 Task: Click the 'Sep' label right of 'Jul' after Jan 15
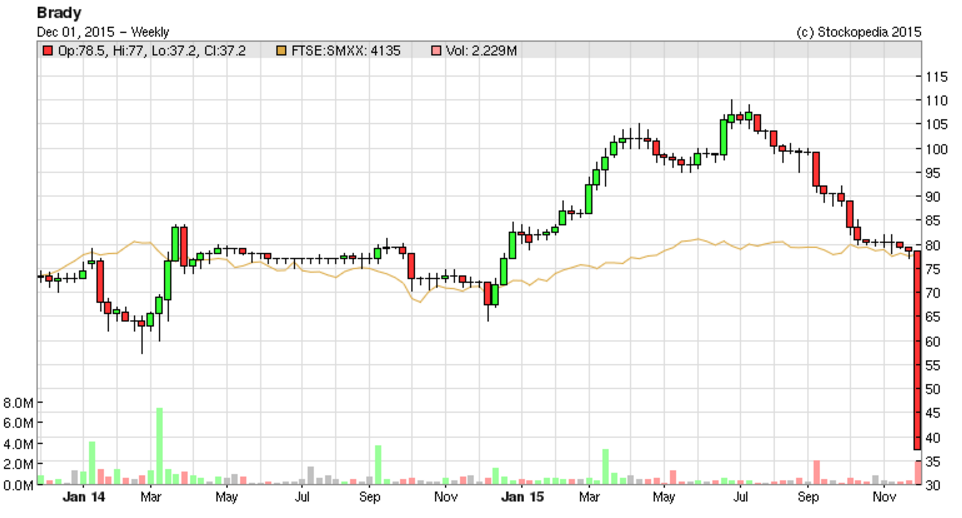(x=808, y=497)
